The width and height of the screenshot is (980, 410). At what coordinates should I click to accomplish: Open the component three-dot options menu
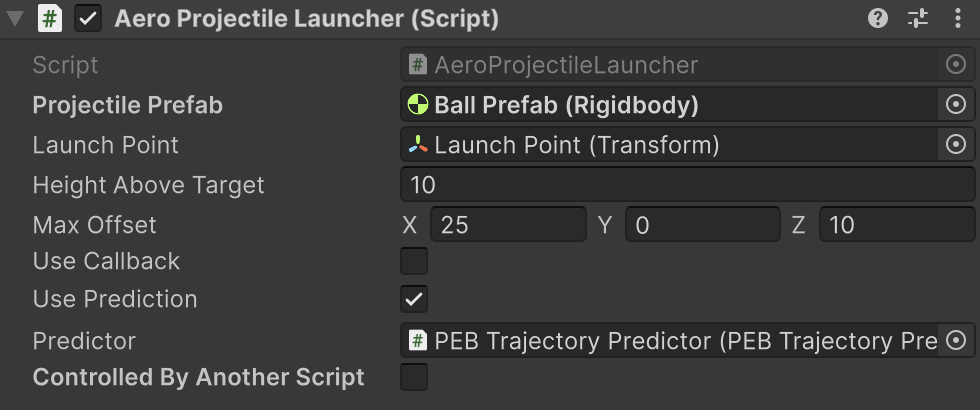click(x=957, y=19)
